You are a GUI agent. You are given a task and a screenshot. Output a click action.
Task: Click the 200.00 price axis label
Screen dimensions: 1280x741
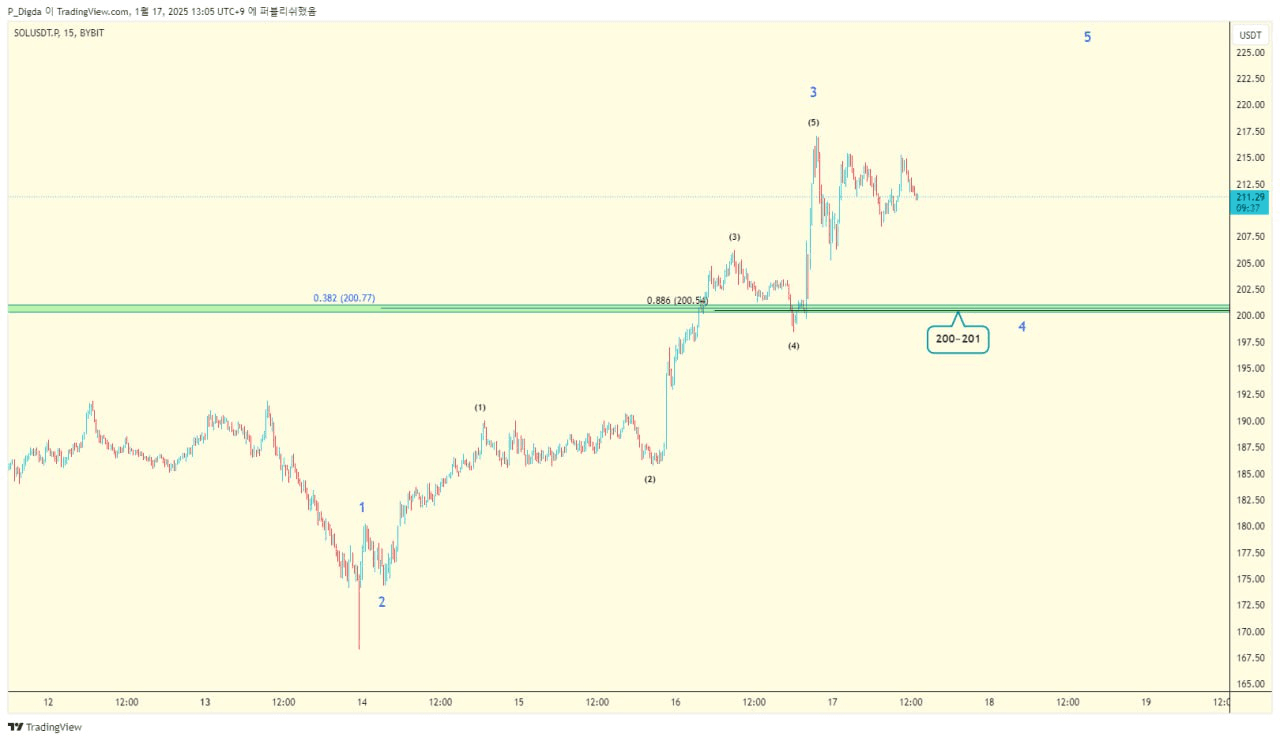pos(1250,316)
